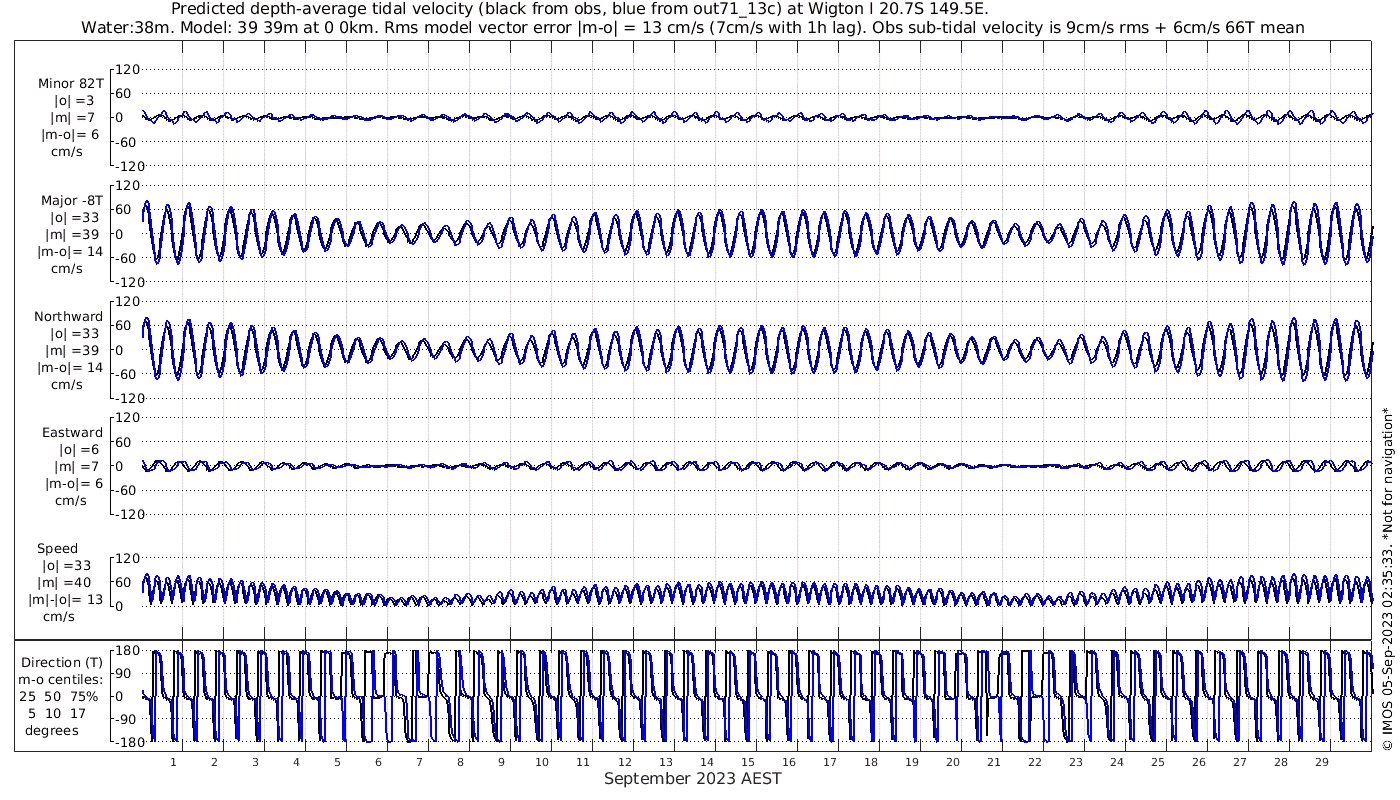Click the '25 50 75%' centiles text
Viewport: 1400px width, 800px height.
[x=58, y=696]
